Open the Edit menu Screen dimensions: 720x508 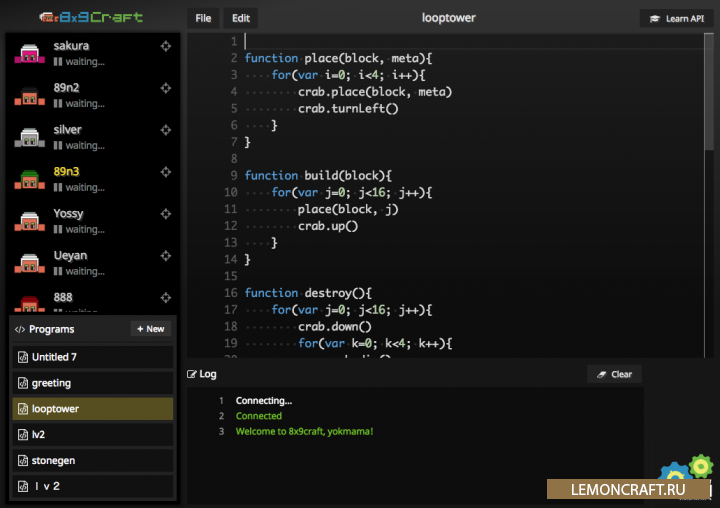coord(241,18)
